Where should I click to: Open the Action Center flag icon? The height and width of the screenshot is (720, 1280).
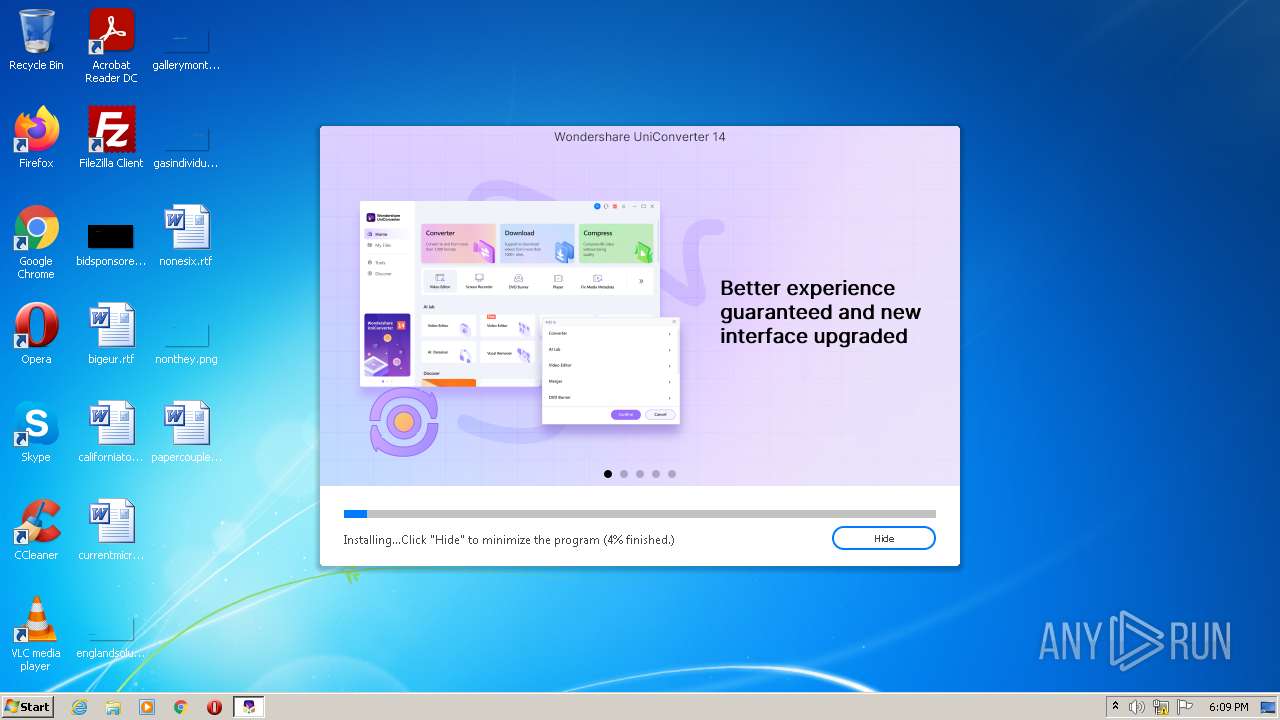pyautogui.click(x=1185, y=707)
